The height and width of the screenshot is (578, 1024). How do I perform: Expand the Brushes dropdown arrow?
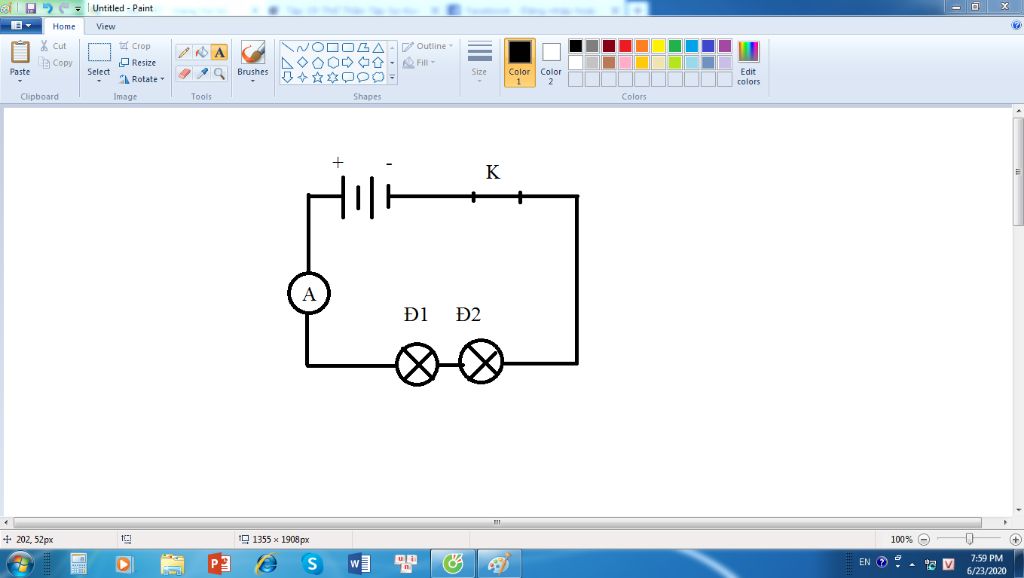tap(253, 81)
